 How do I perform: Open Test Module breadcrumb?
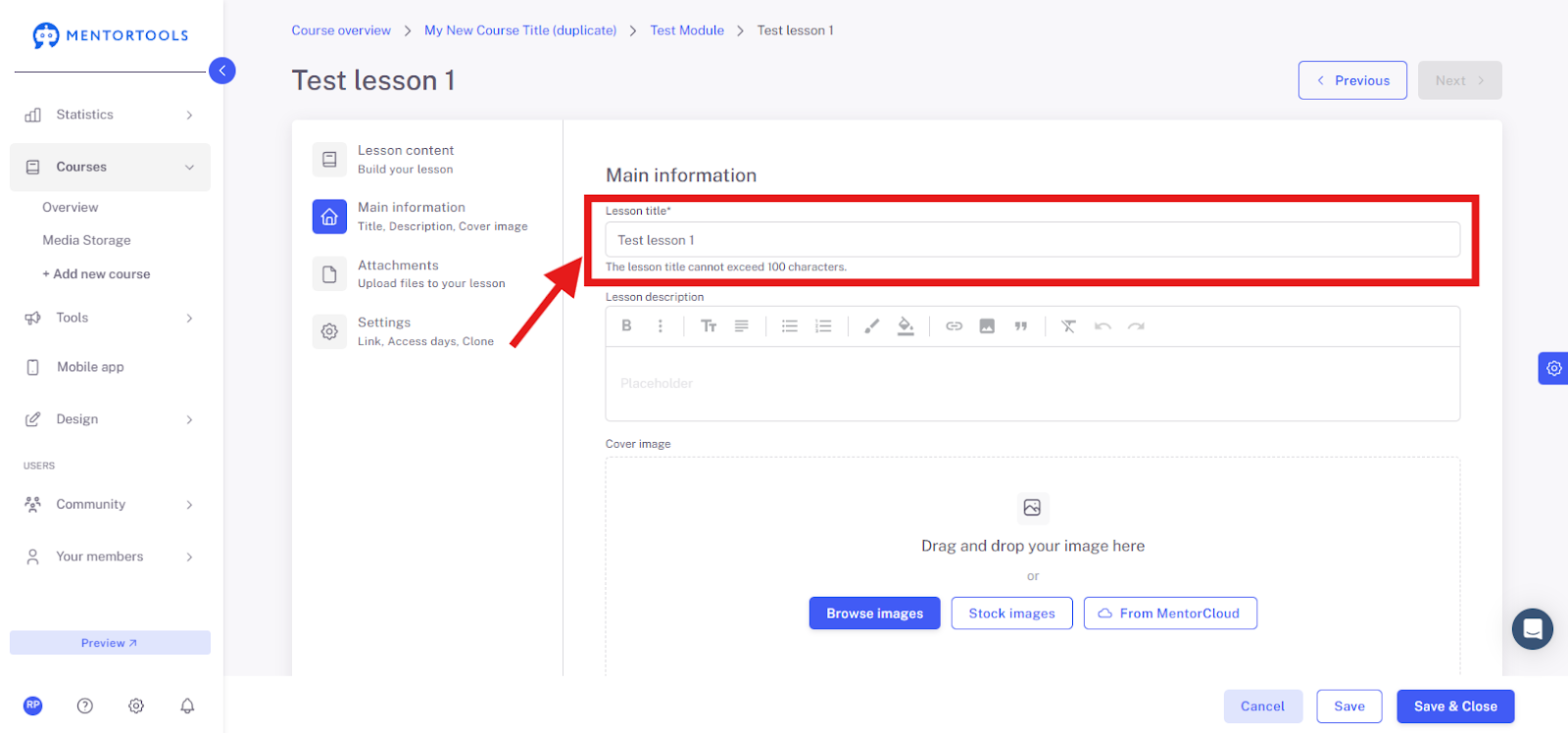[x=687, y=30]
